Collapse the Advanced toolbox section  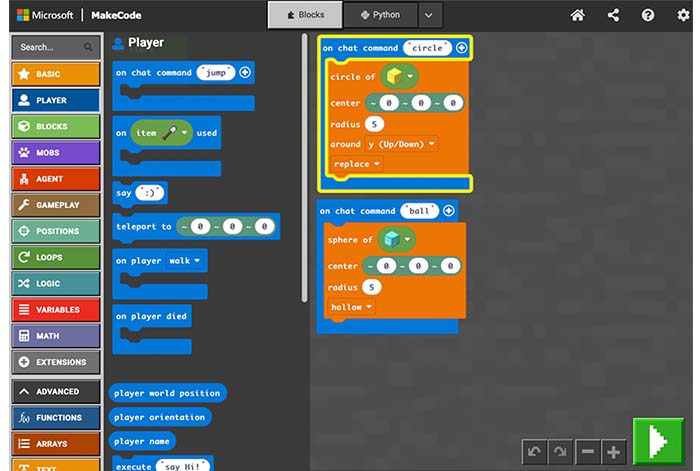(55, 392)
